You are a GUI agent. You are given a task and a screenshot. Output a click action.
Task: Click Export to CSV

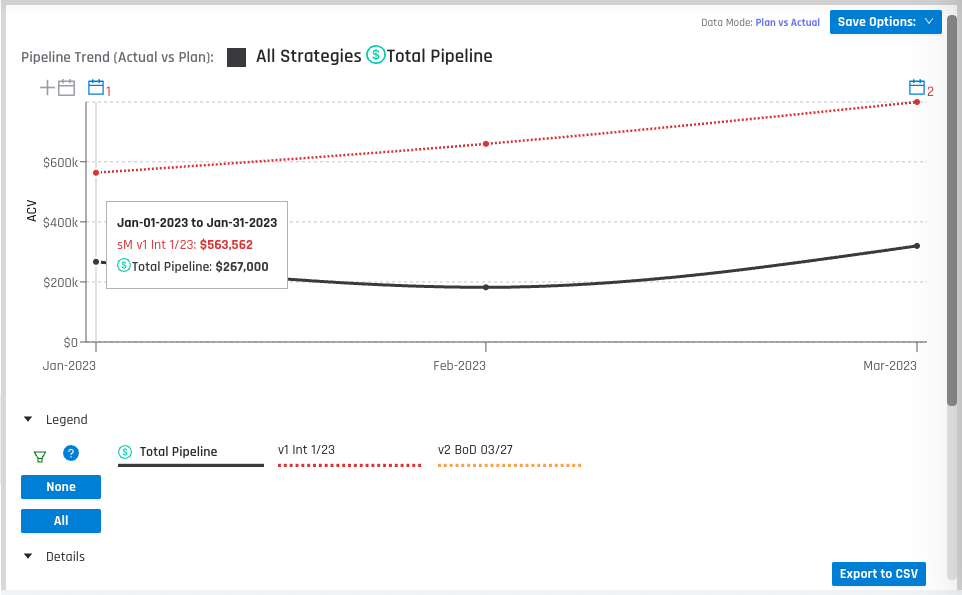coord(878,574)
